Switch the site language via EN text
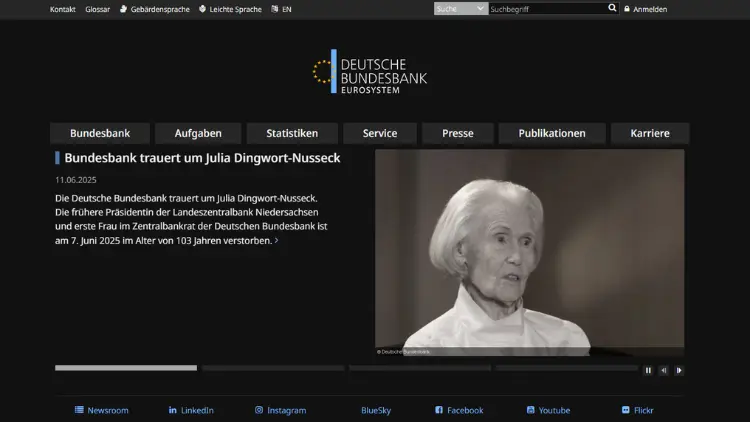750x422 pixels. coord(287,9)
